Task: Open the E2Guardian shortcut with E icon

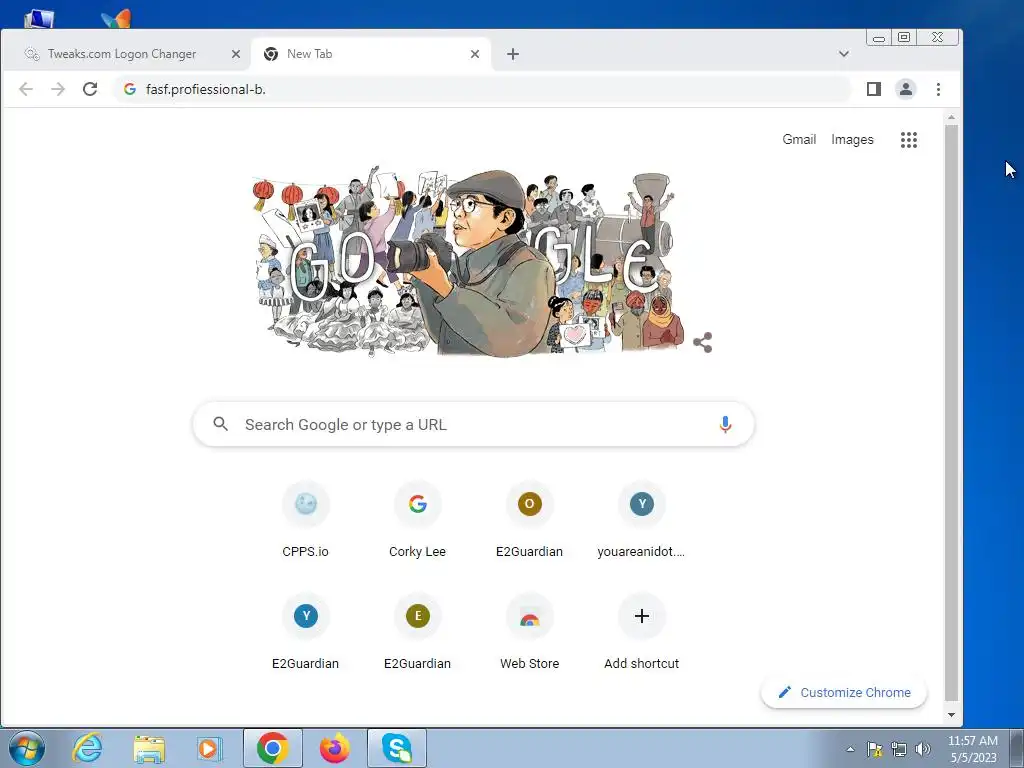Action: coord(417,633)
